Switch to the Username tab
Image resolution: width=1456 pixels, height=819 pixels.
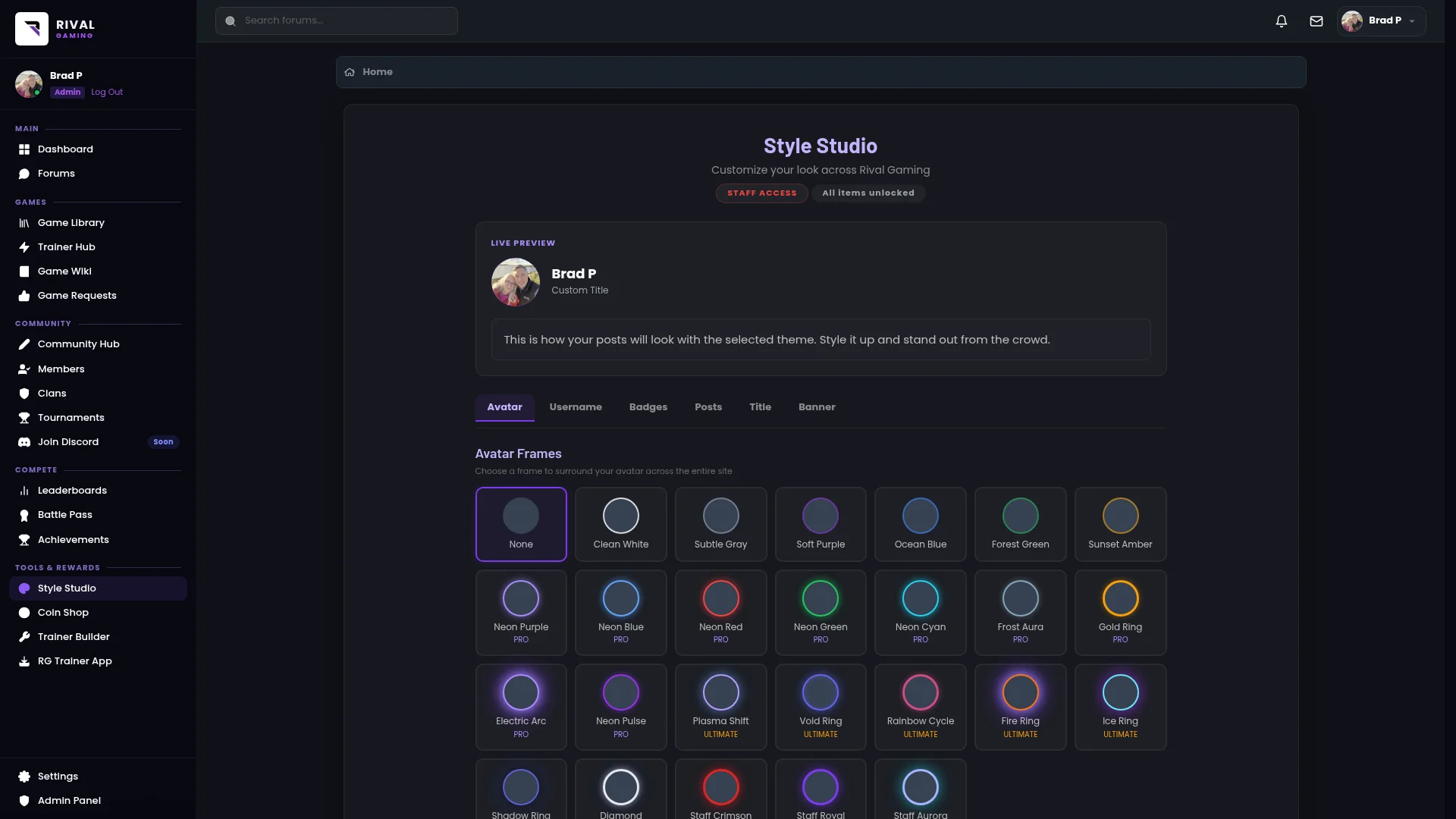[576, 407]
